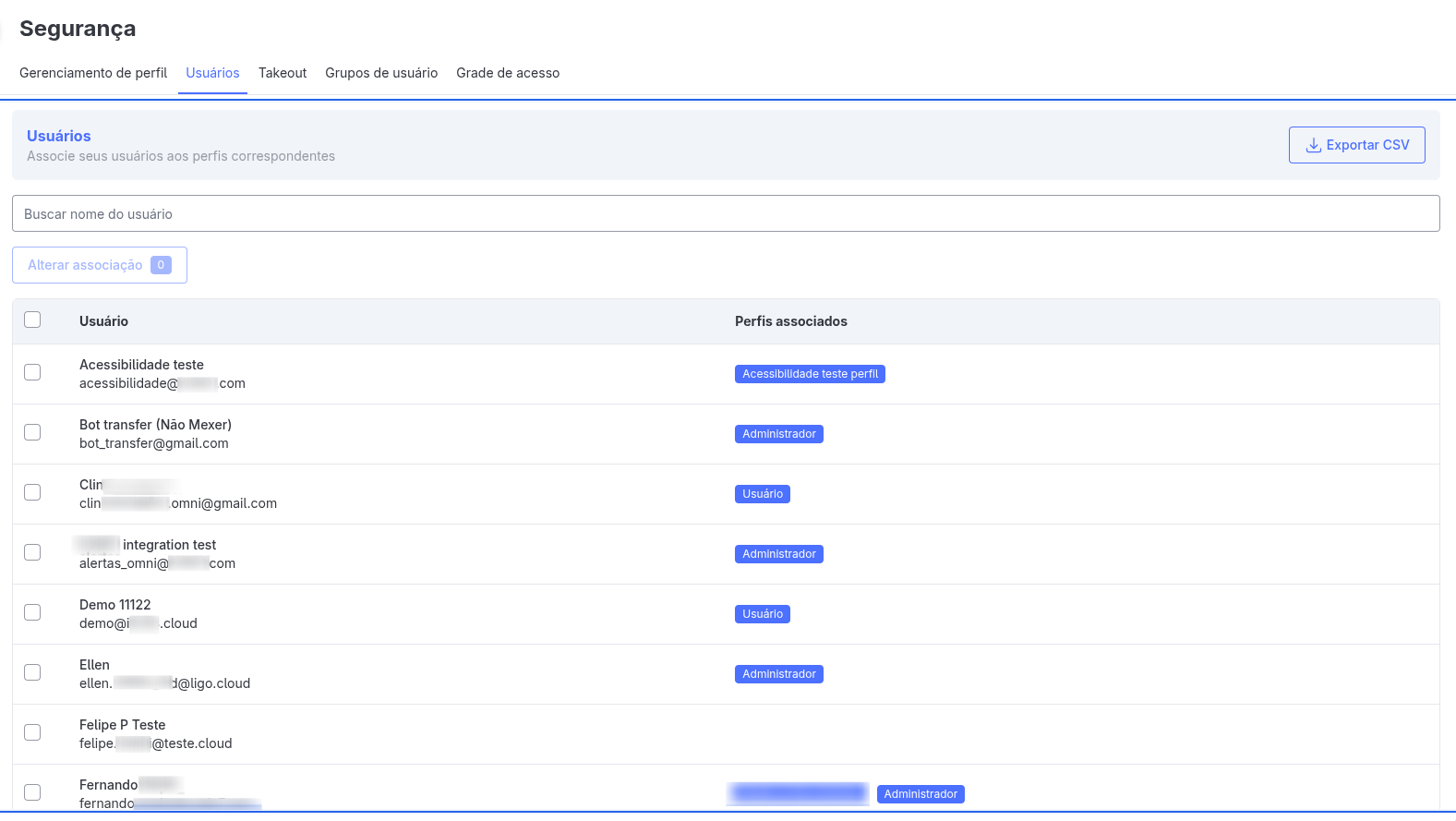1456x821 pixels.
Task: Click the Administrador badge in Fernando's row
Action: click(x=921, y=794)
